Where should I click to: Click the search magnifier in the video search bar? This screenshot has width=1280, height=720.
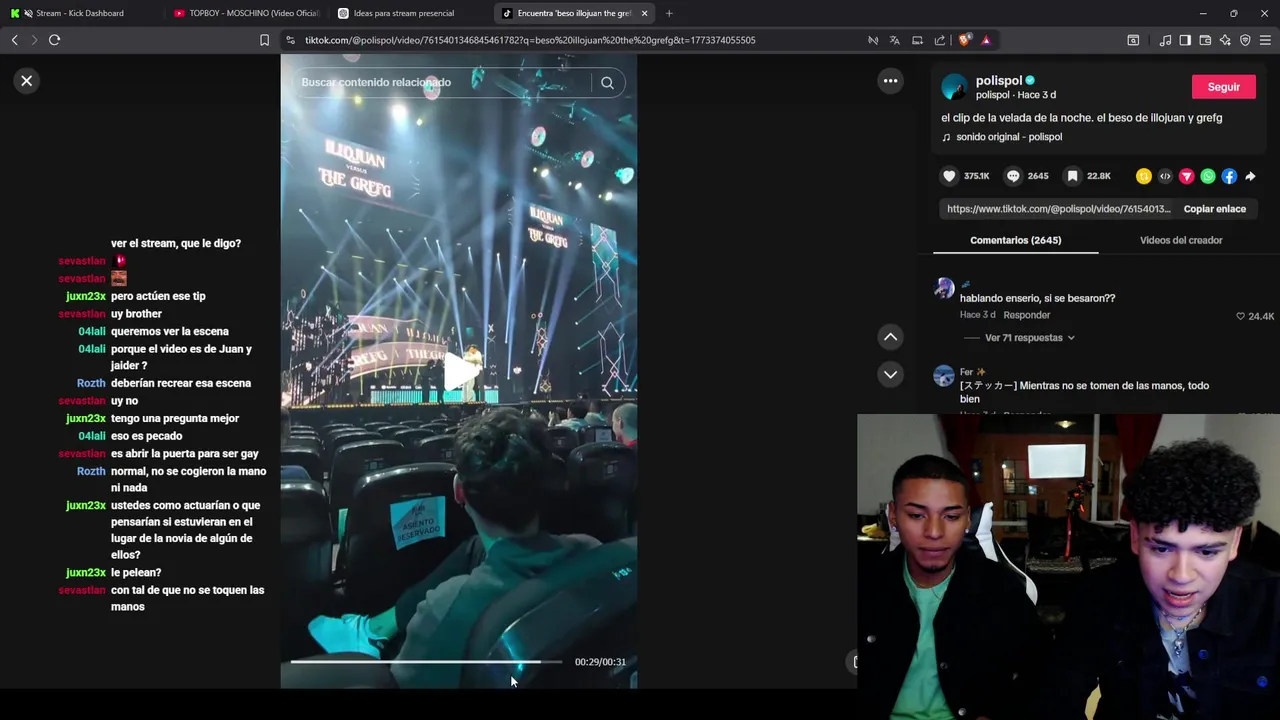(x=607, y=83)
